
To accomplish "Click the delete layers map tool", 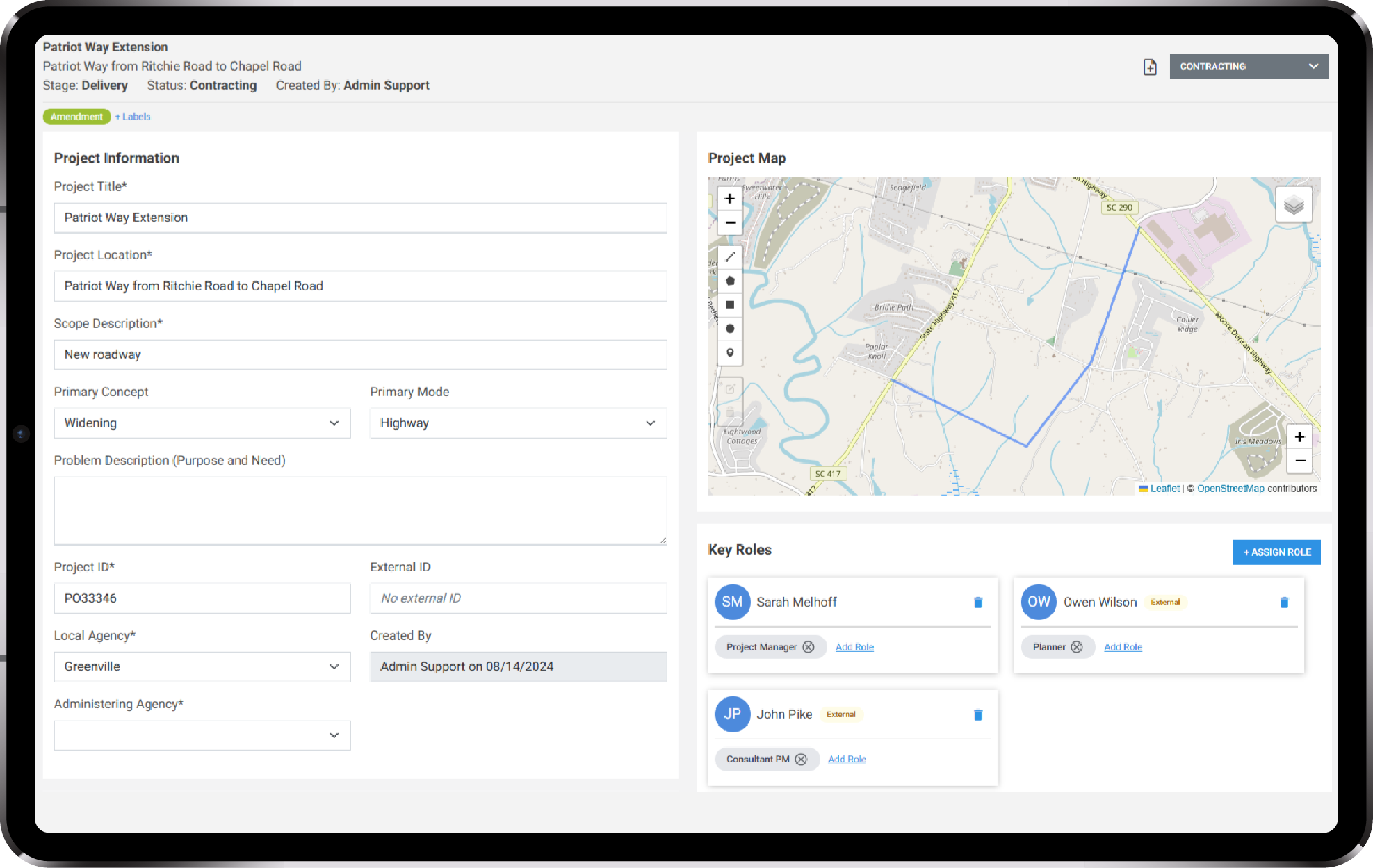I will (730, 413).
